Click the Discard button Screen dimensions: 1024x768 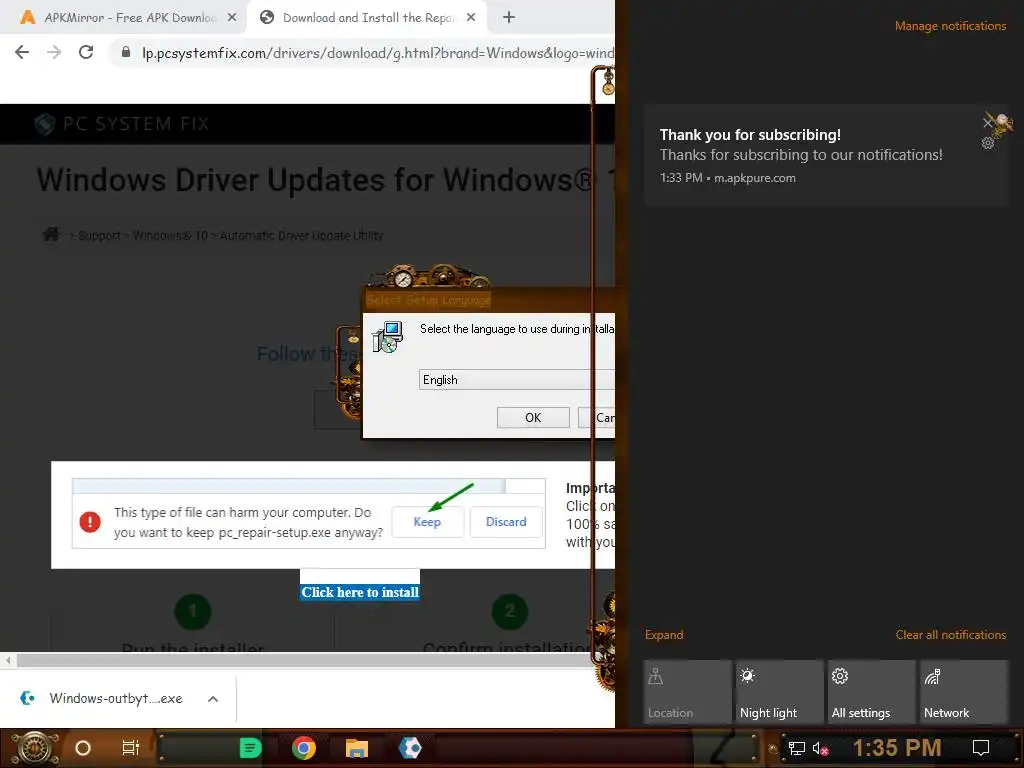(x=506, y=522)
